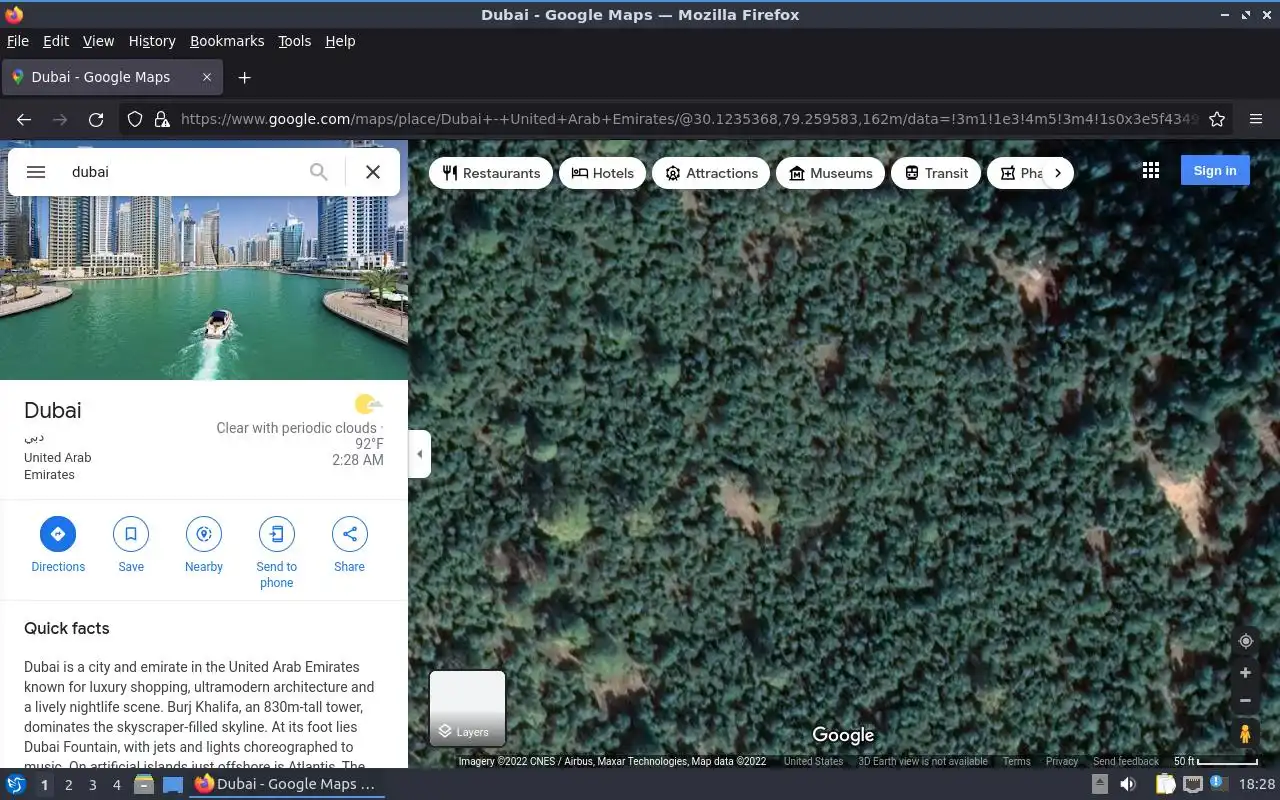Filter map by Attractions

click(x=711, y=173)
